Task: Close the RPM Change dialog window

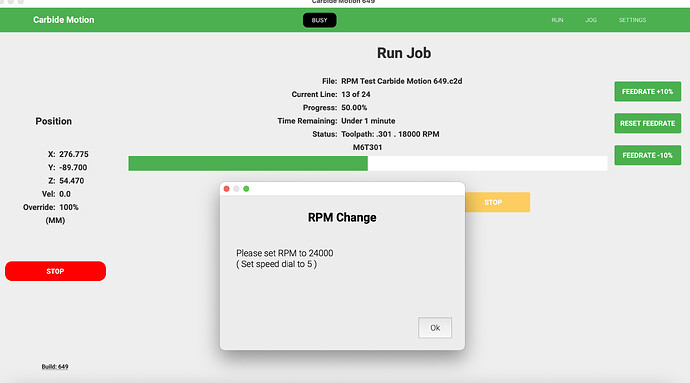Action: (227, 189)
